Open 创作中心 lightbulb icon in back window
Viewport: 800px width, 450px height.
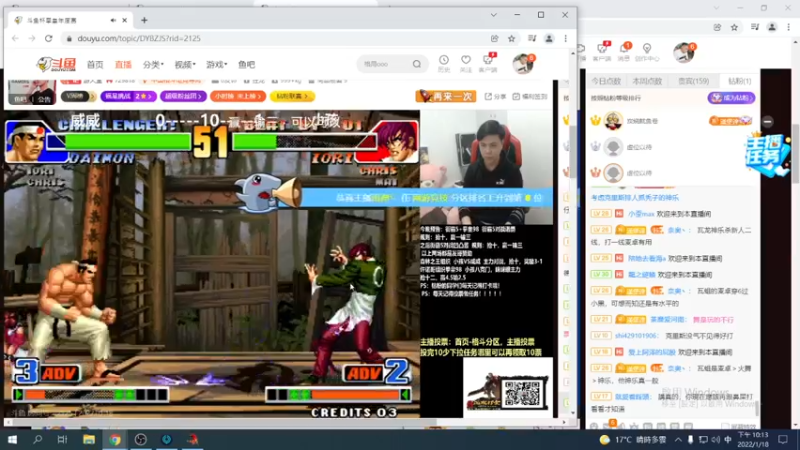[x=647, y=52]
